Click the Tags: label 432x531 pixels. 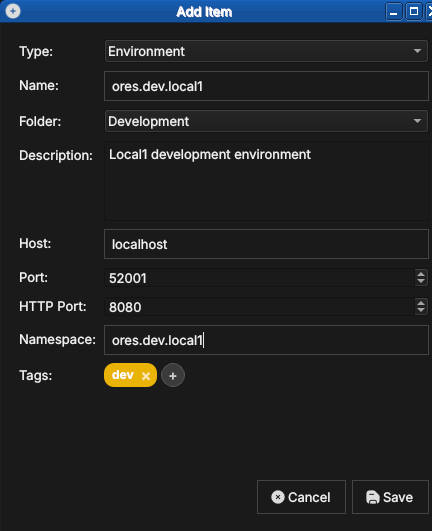coord(36,375)
